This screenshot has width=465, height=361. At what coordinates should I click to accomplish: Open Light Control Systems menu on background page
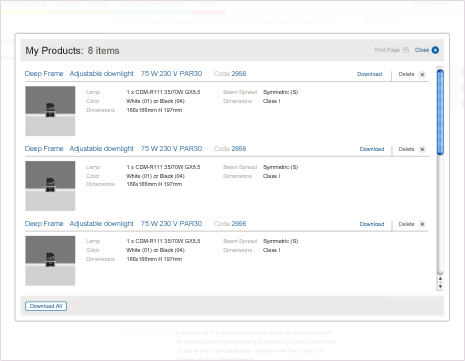tap(151, 4)
